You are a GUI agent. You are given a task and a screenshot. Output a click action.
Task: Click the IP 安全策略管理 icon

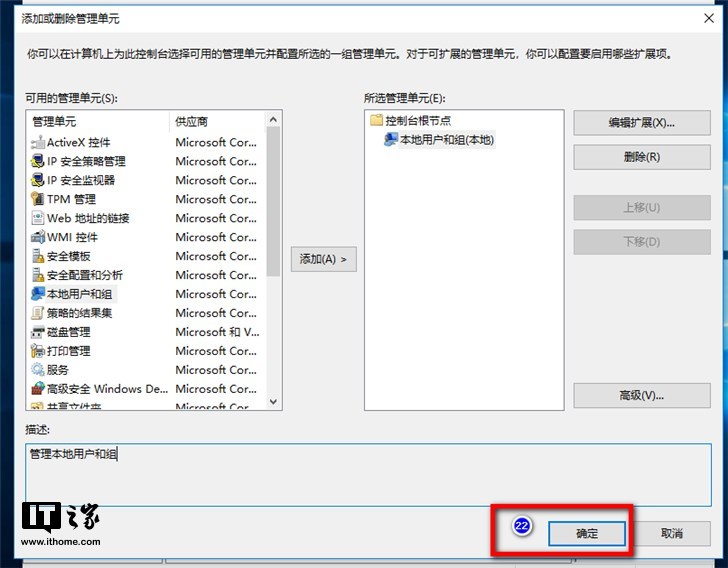38,161
